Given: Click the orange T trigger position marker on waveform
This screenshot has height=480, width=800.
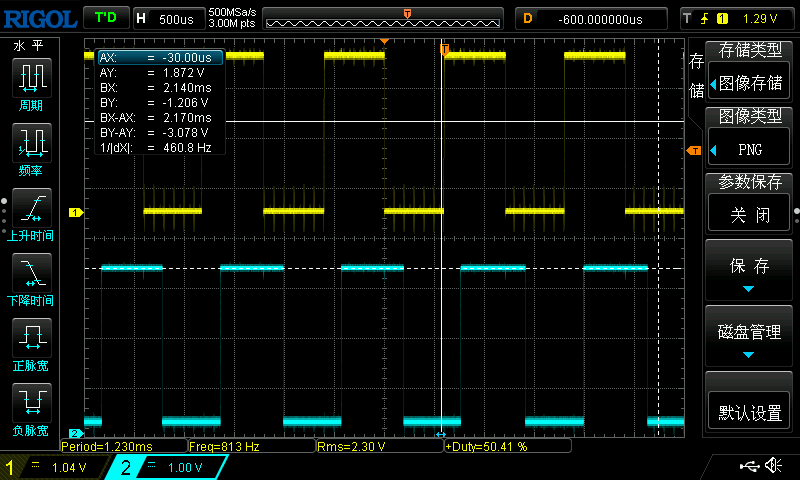Looking at the screenshot, I should pyautogui.click(x=444, y=49).
